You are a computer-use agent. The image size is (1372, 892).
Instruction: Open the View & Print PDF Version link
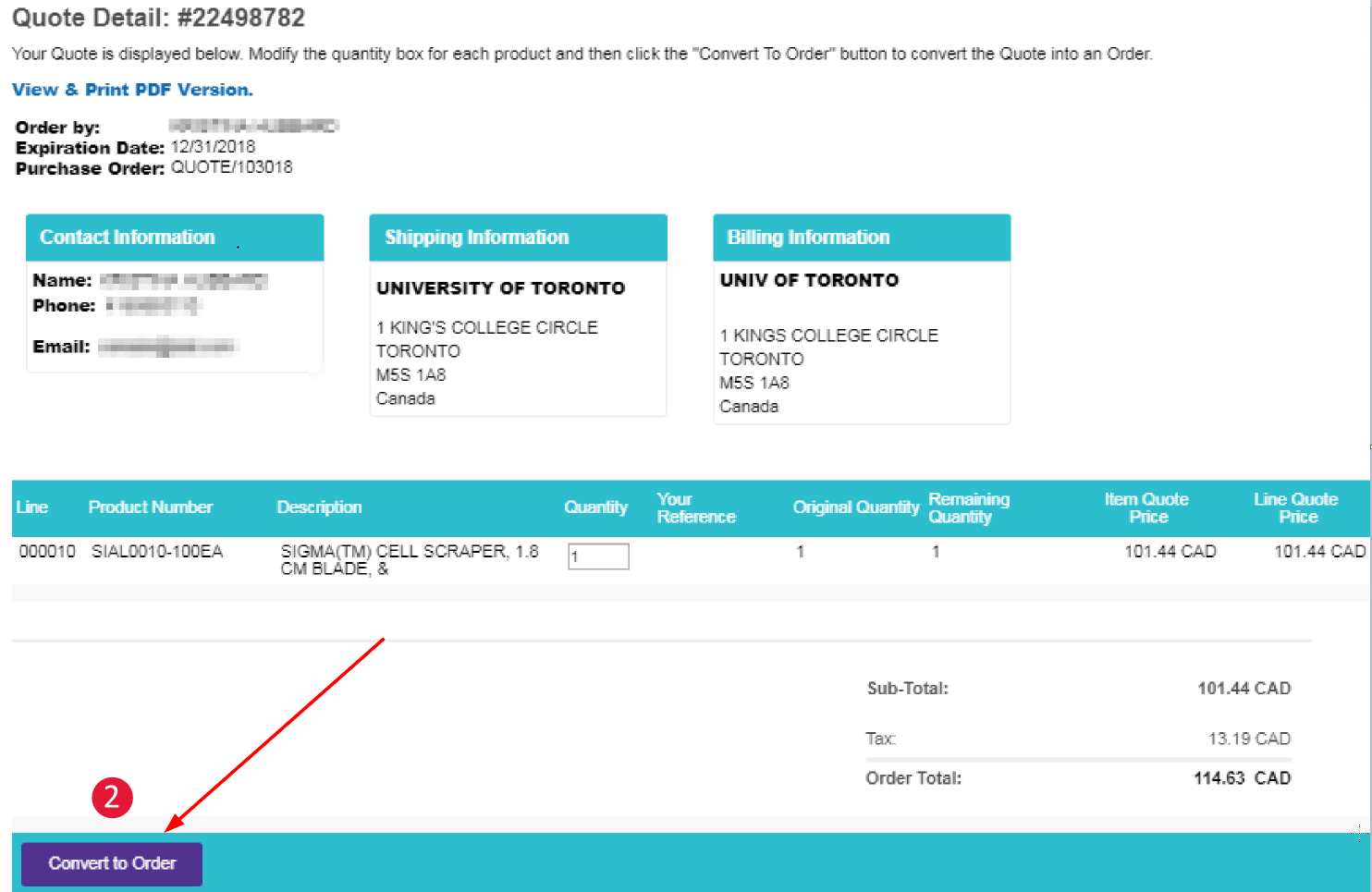pyautogui.click(x=132, y=90)
